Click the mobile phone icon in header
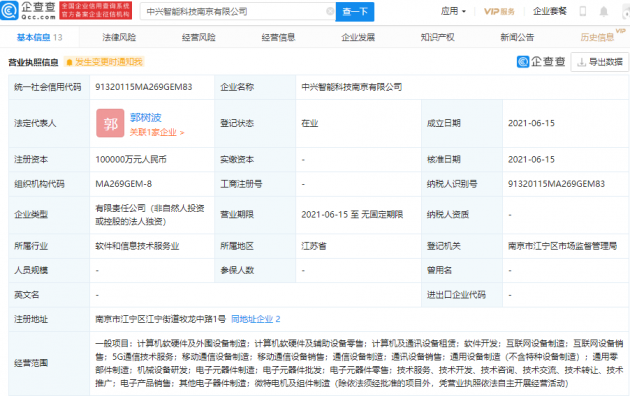 pos(583,11)
